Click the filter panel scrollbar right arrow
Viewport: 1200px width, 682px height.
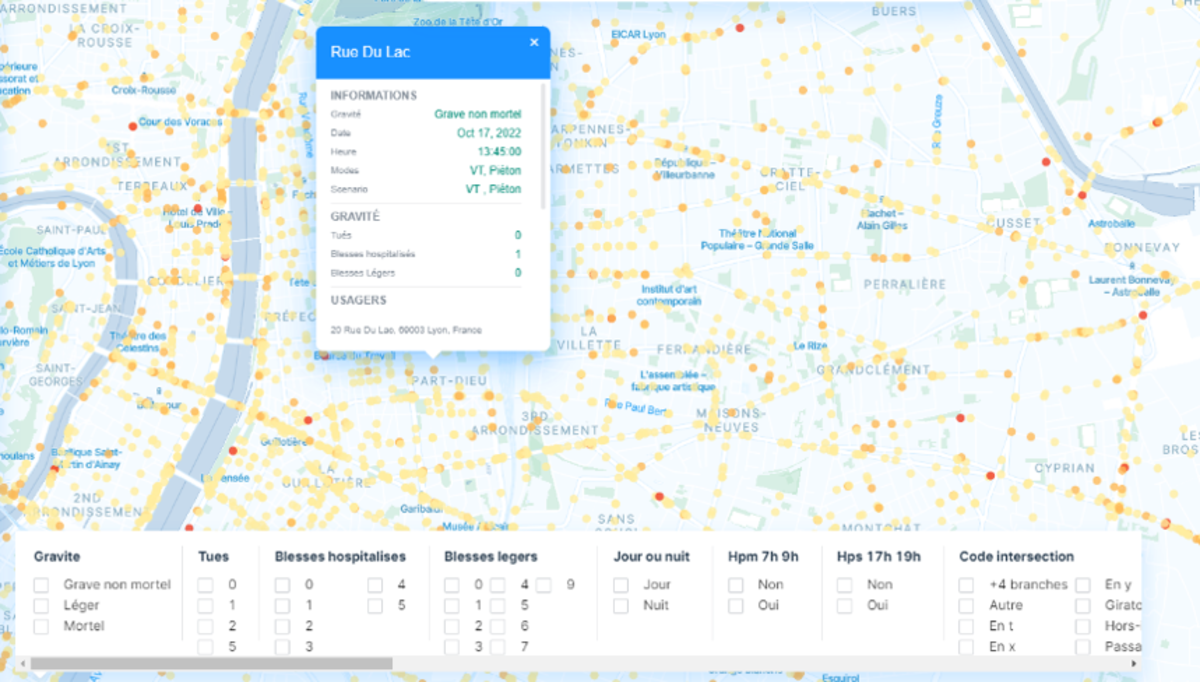pos(1133,663)
